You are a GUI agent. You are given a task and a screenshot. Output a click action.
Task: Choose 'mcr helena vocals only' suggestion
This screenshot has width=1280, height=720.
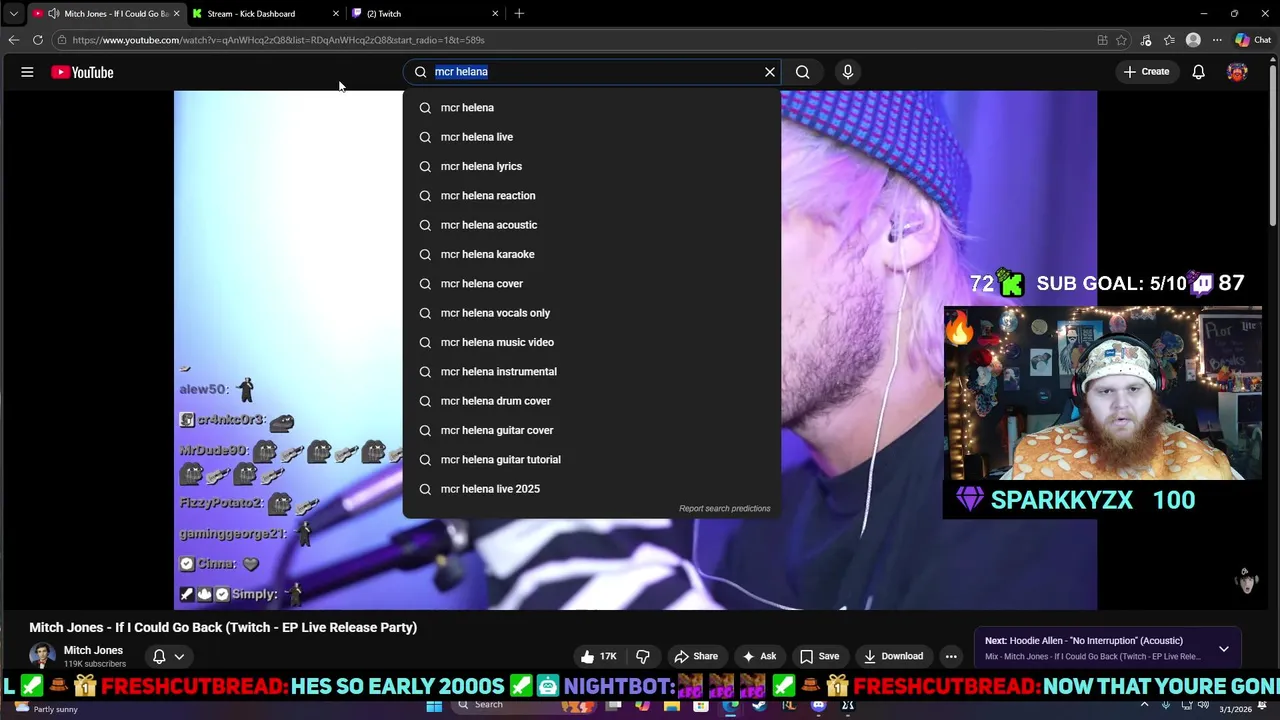[x=592, y=313]
